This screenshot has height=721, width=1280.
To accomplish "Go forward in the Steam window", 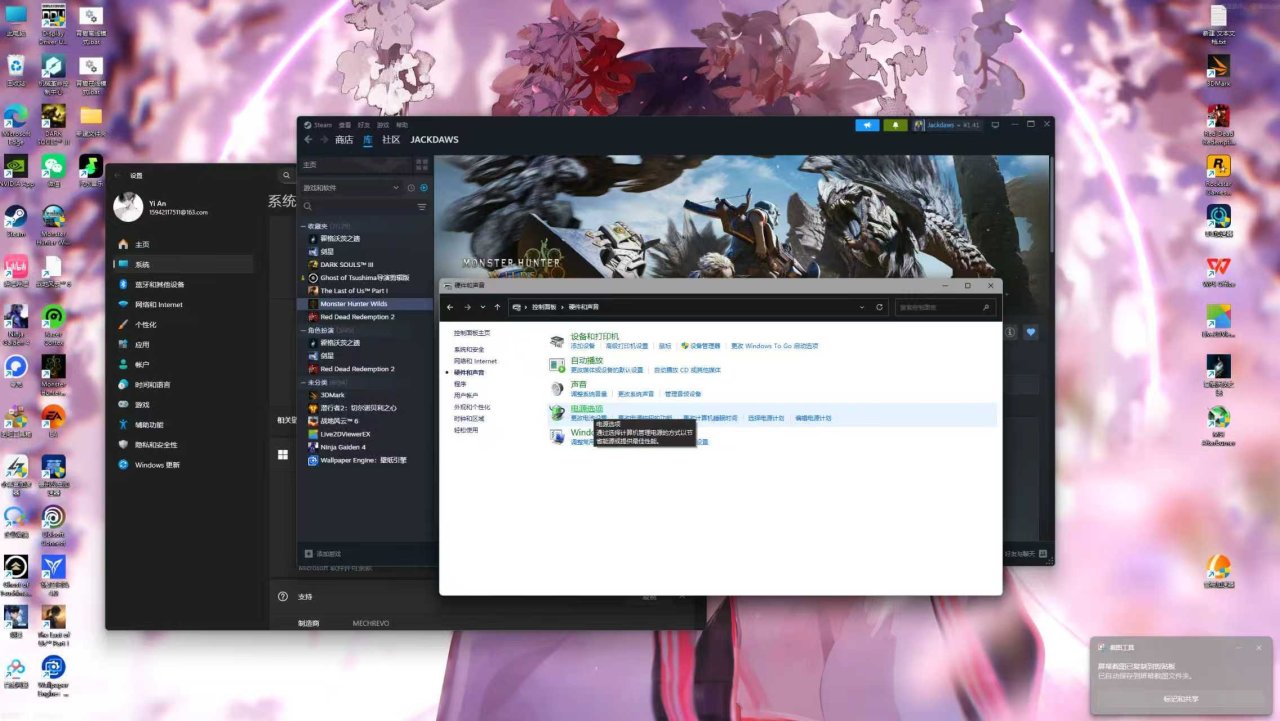I will (324, 140).
